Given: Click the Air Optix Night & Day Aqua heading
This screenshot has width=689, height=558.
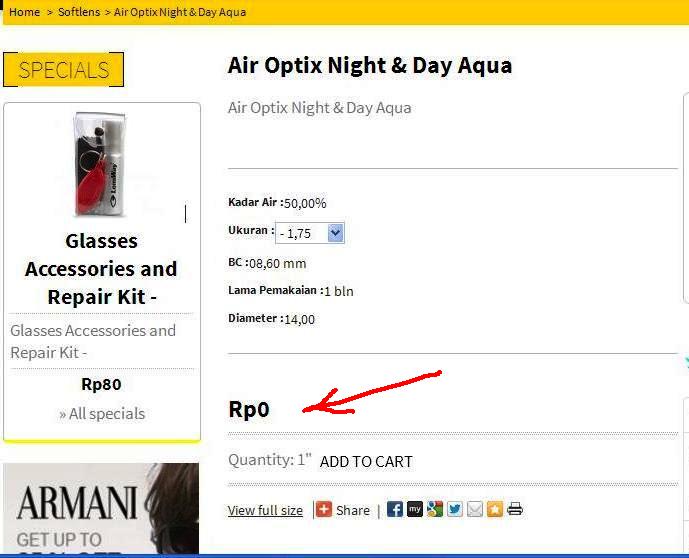Looking at the screenshot, I should click(x=370, y=65).
